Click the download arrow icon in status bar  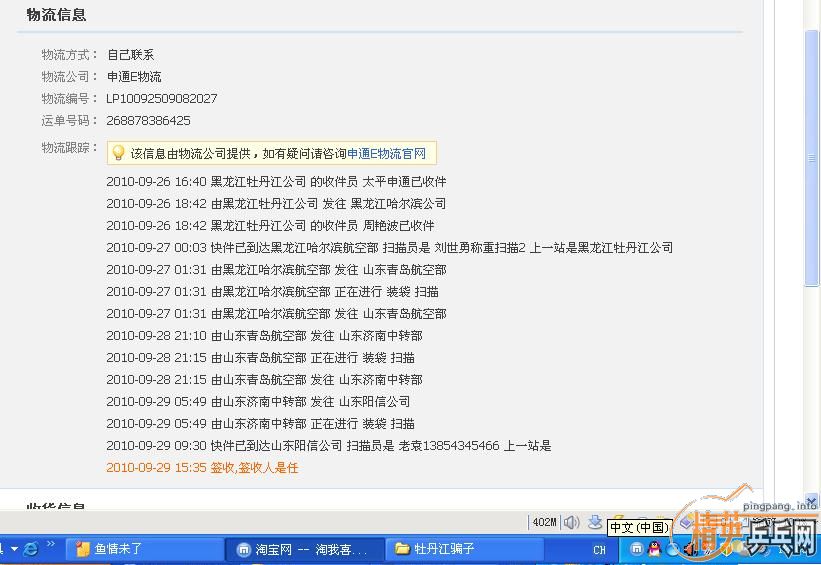coord(595,522)
